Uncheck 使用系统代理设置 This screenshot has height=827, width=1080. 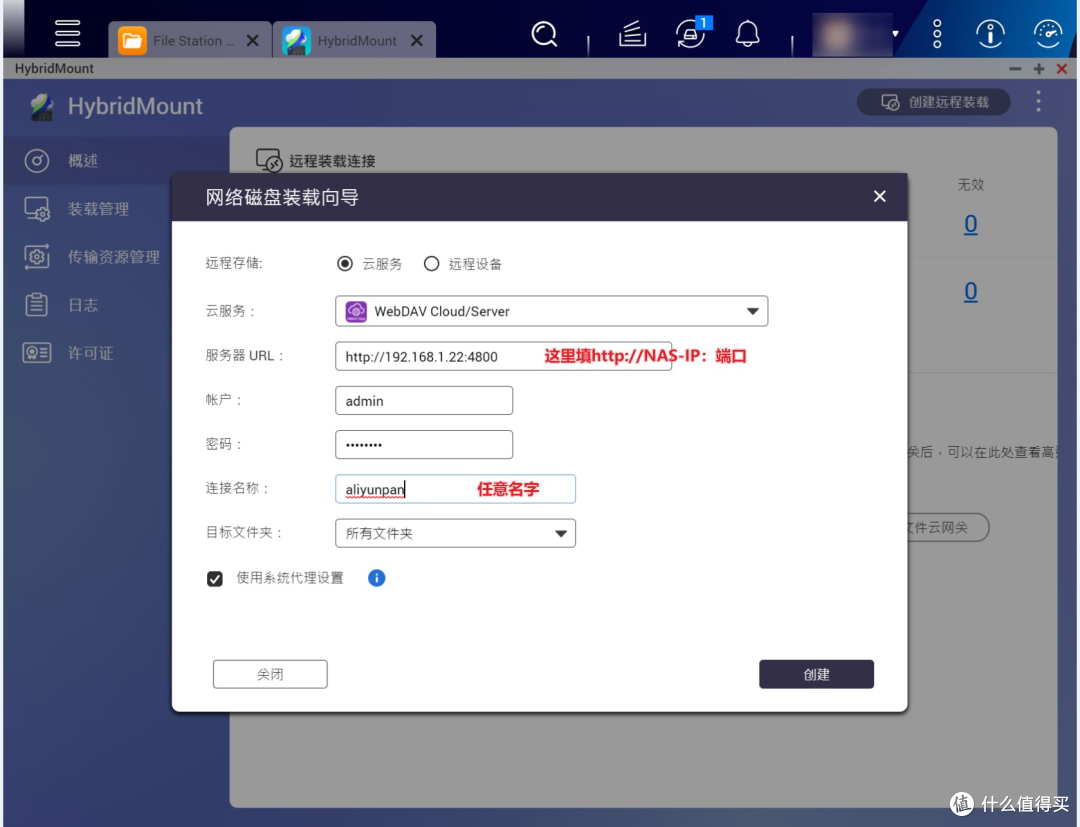click(x=215, y=577)
